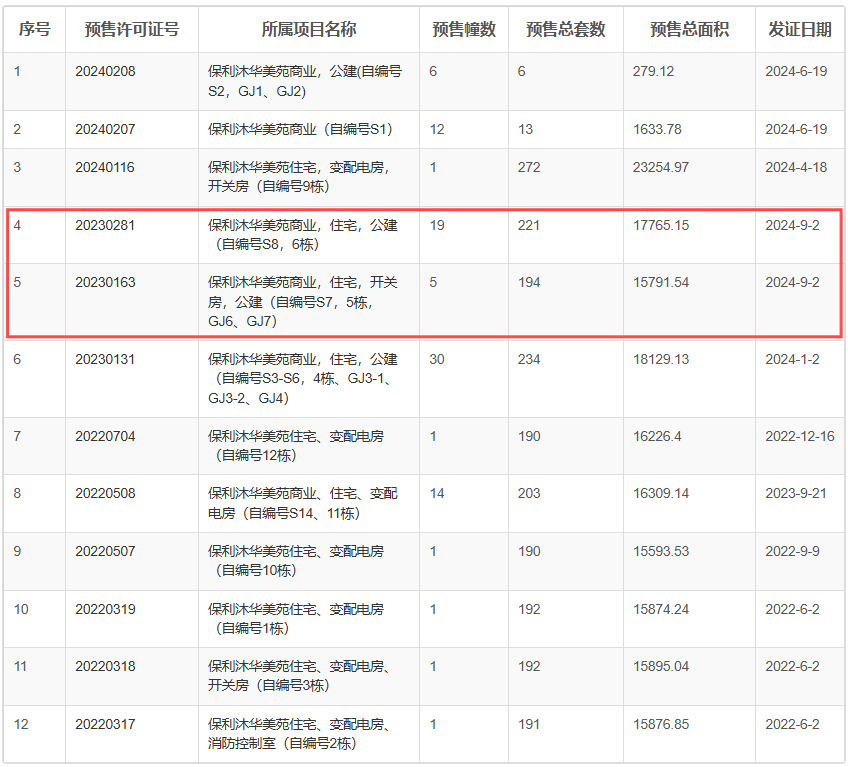848x767 pixels.
Task: Click total area value 15874.24
Action: [x=661, y=609]
